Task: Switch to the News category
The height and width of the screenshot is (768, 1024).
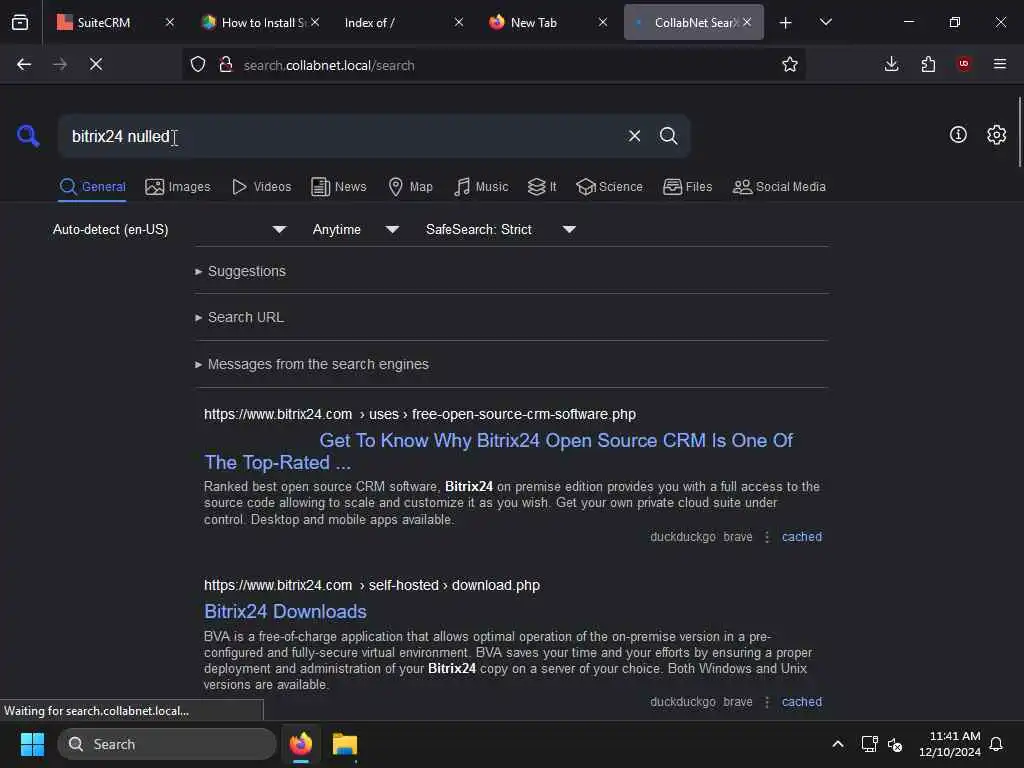Action: [339, 187]
